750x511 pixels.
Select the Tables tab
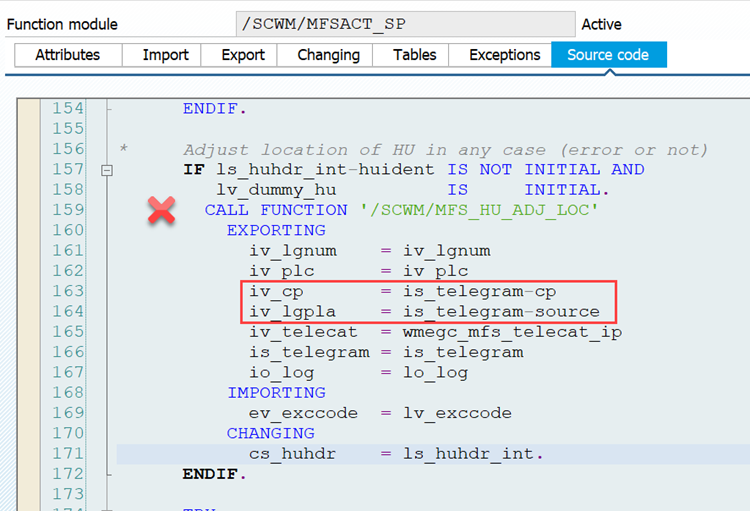pos(415,55)
